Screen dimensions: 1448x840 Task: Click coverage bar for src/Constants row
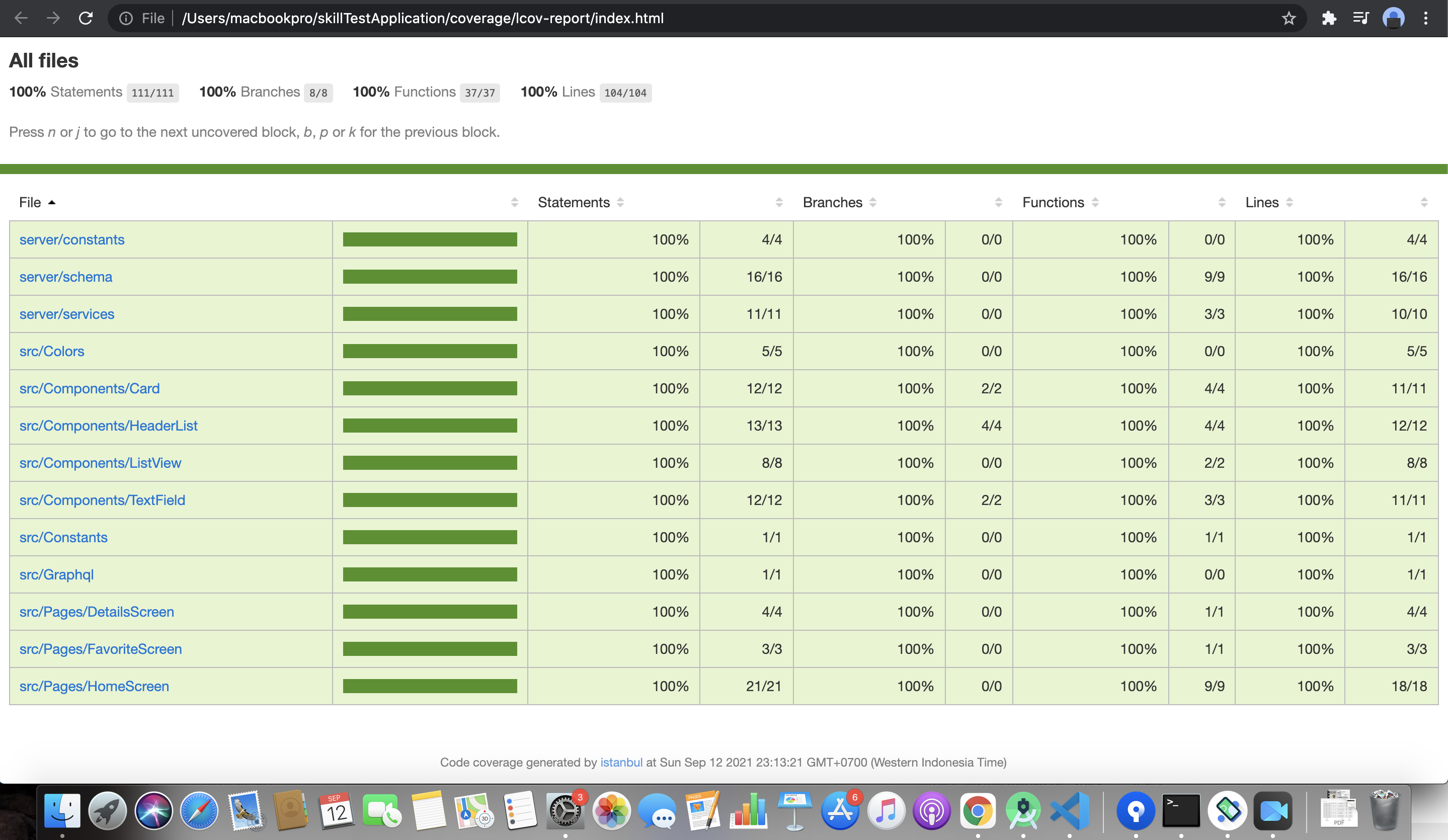pyautogui.click(x=430, y=537)
